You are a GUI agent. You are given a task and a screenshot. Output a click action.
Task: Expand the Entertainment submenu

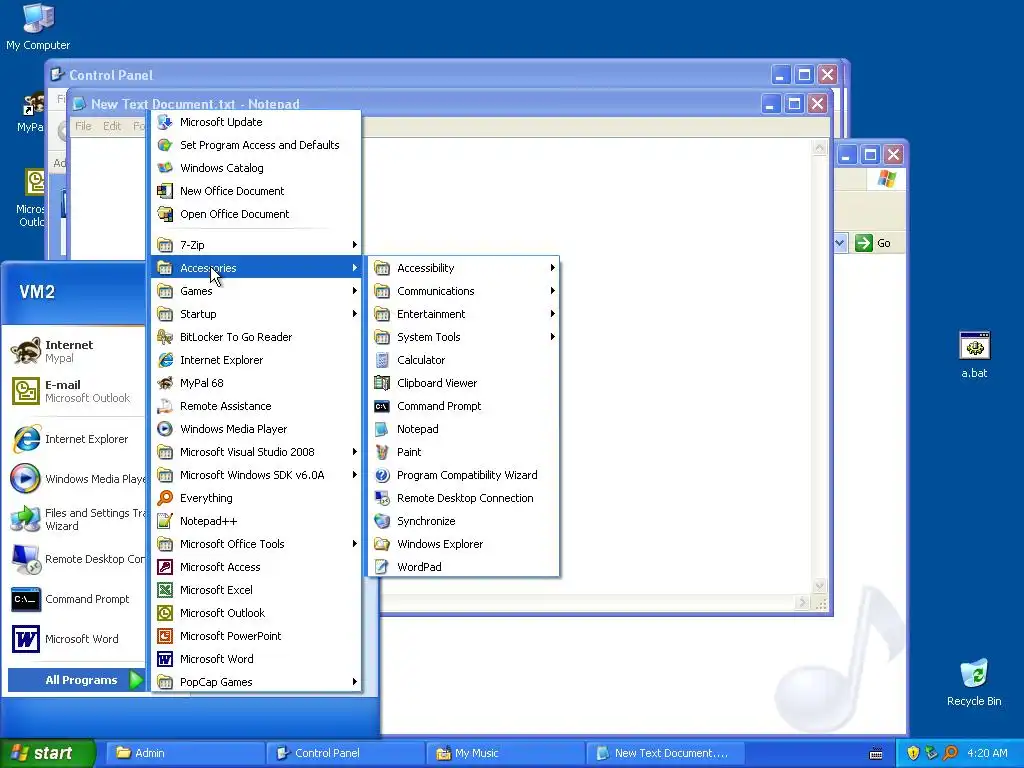coord(464,313)
